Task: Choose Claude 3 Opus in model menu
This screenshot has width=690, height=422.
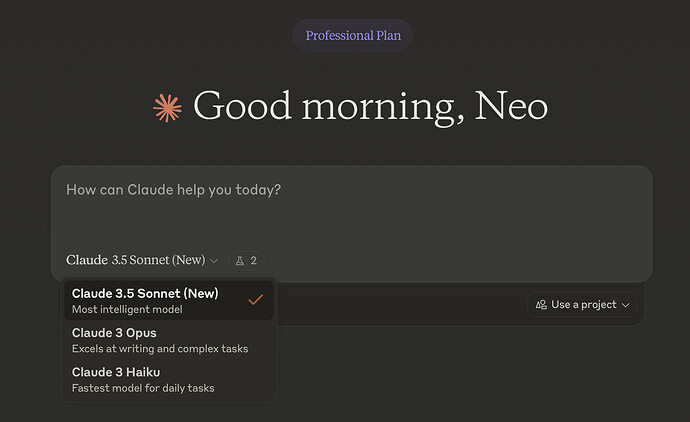Action: tap(169, 340)
